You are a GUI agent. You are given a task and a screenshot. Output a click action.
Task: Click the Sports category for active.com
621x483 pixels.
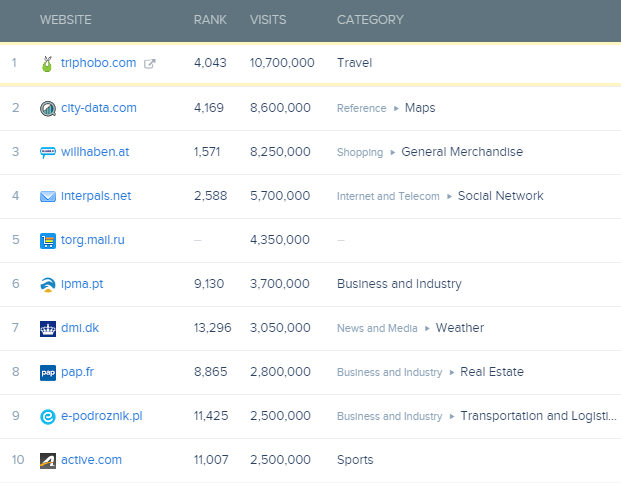click(355, 460)
